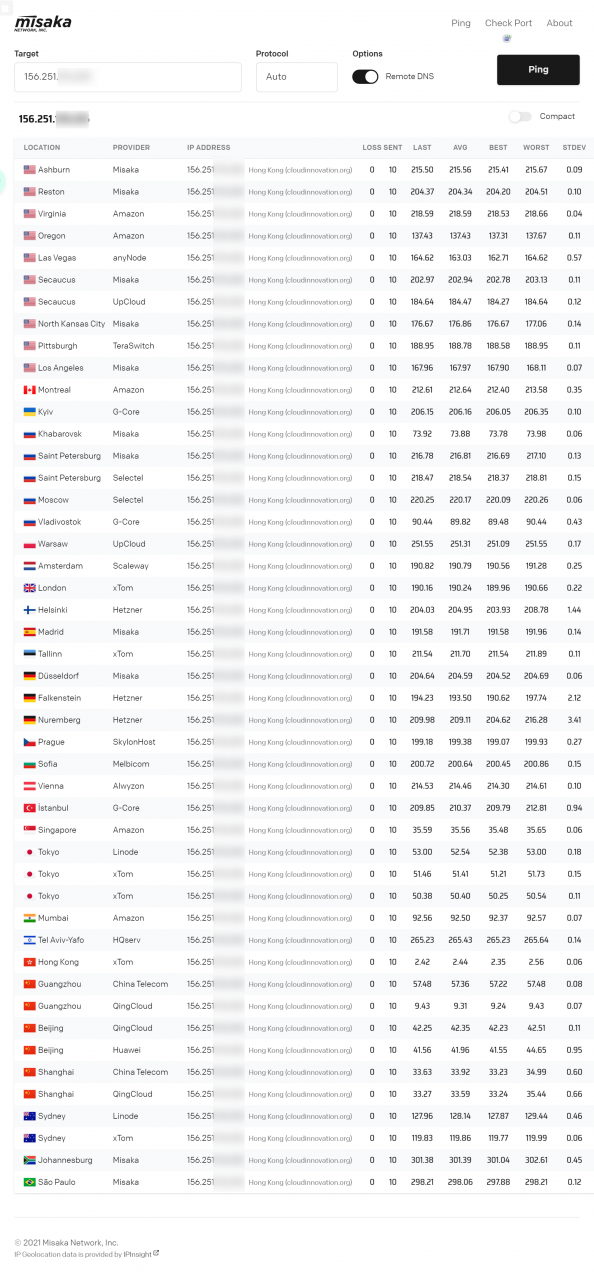This screenshot has height=1280, width=594.
Task: Click the Brazilian flag beside São Paulo
Action: click(x=30, y=1182)
